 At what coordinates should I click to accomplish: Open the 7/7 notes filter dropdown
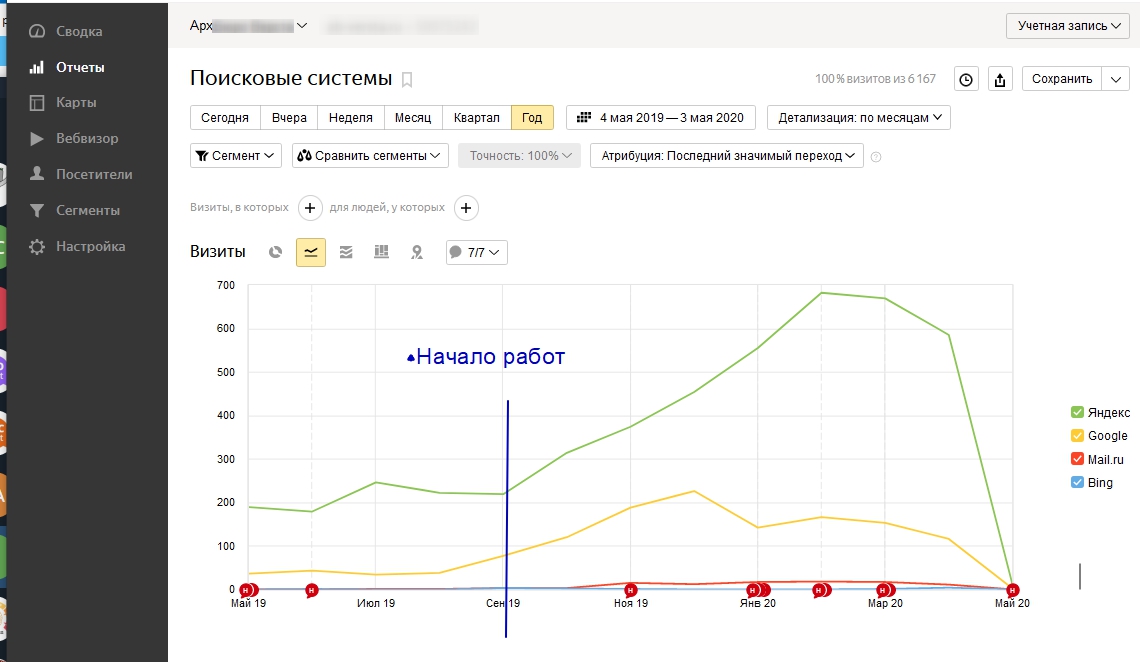[x=476, y=252]
